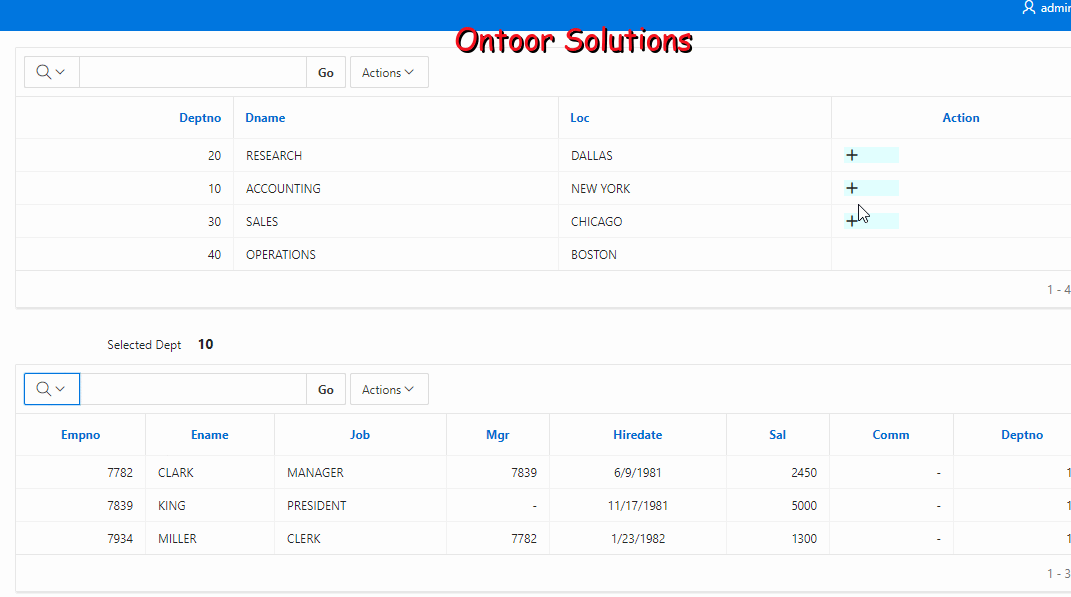Click the Loc column header
The image size is (1071, 597).
pos(580,118)
